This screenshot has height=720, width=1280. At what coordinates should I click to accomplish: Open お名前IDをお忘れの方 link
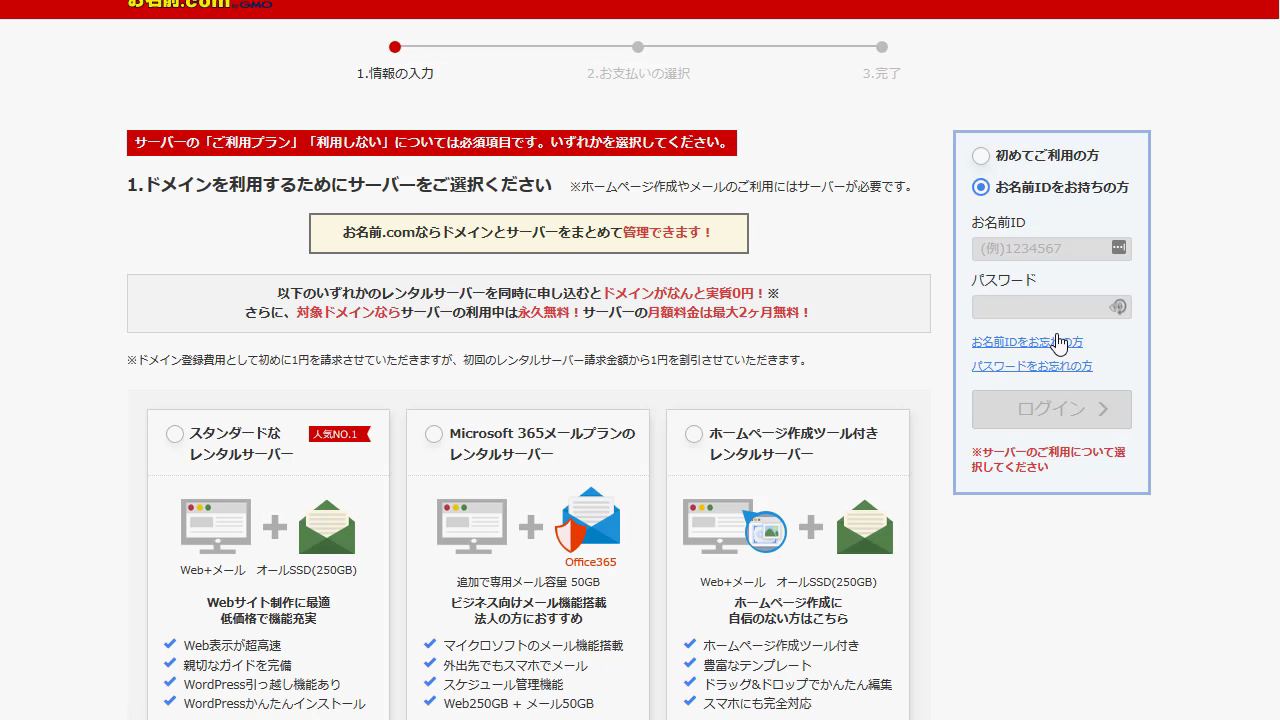click(x=1026, y=342)
